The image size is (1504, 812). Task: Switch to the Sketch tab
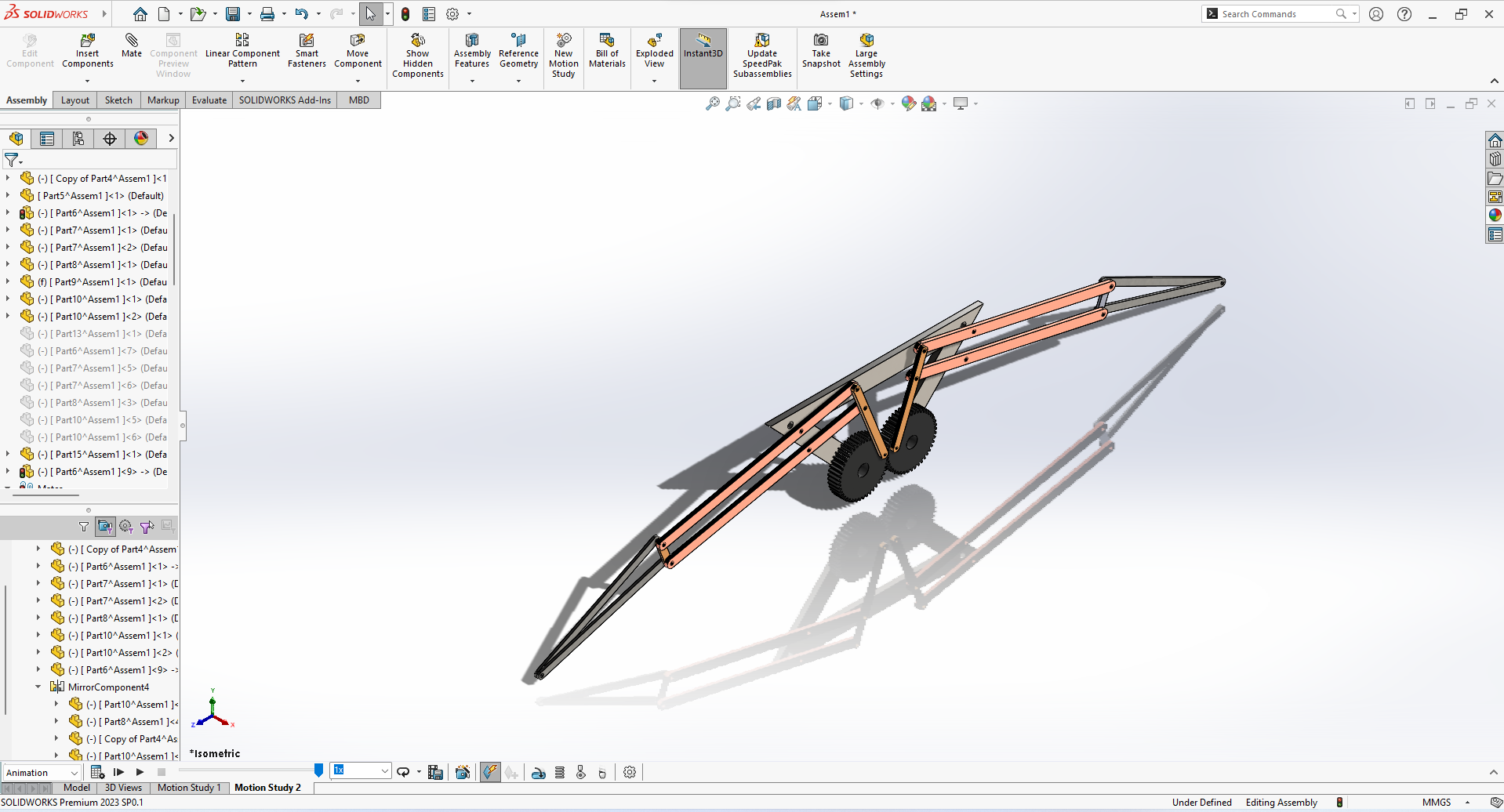(x=118, y=100)
